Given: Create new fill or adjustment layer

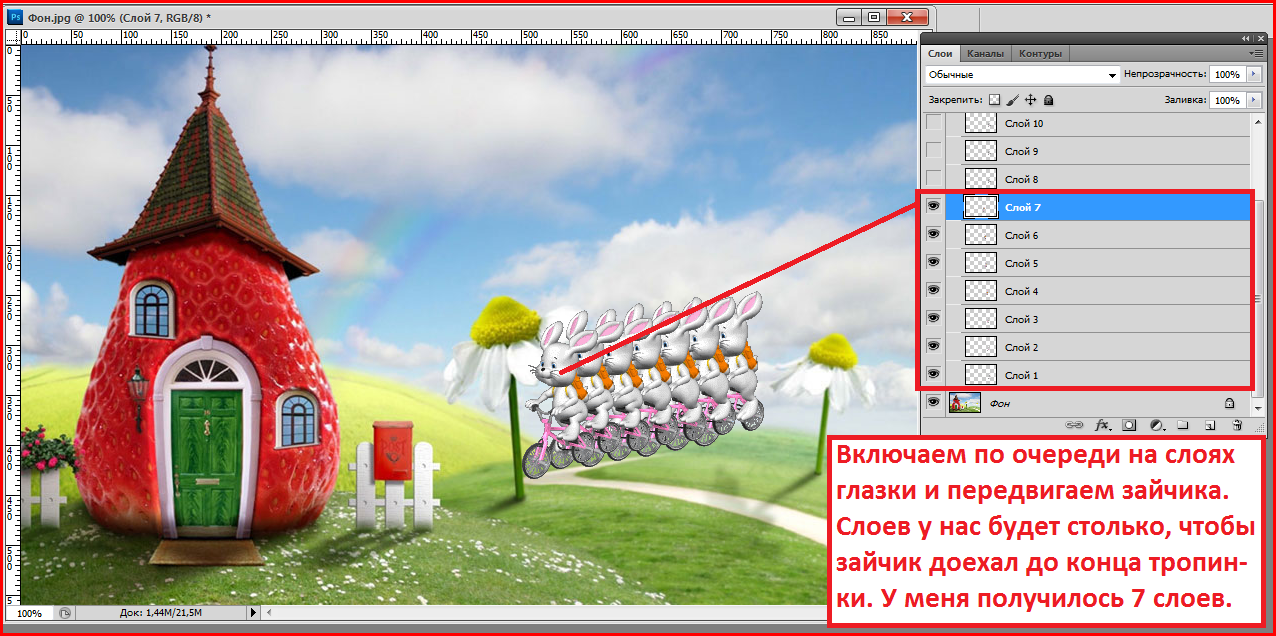Looking at the screenshot, I should click(1157, 425).
